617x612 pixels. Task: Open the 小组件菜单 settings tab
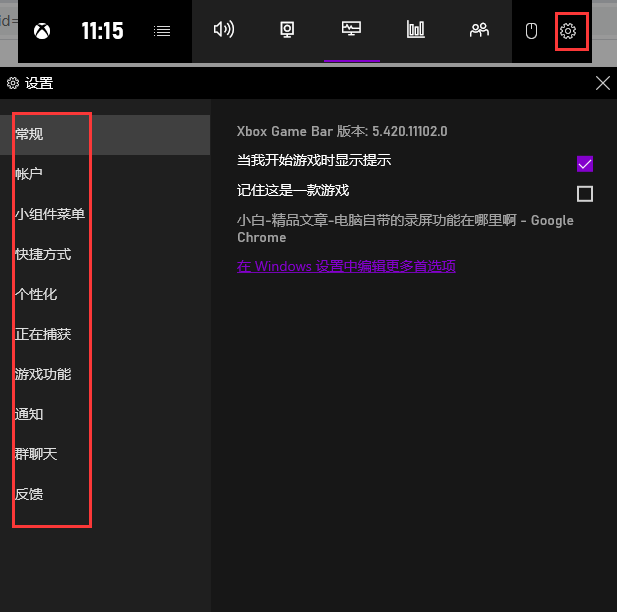[105, 214]
